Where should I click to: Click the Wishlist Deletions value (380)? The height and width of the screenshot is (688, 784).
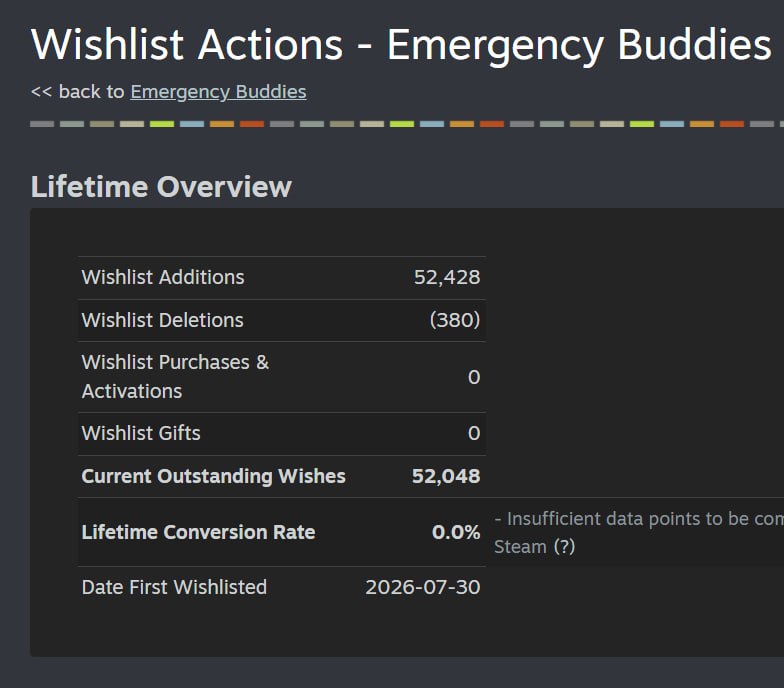click(x=454, y=320)
